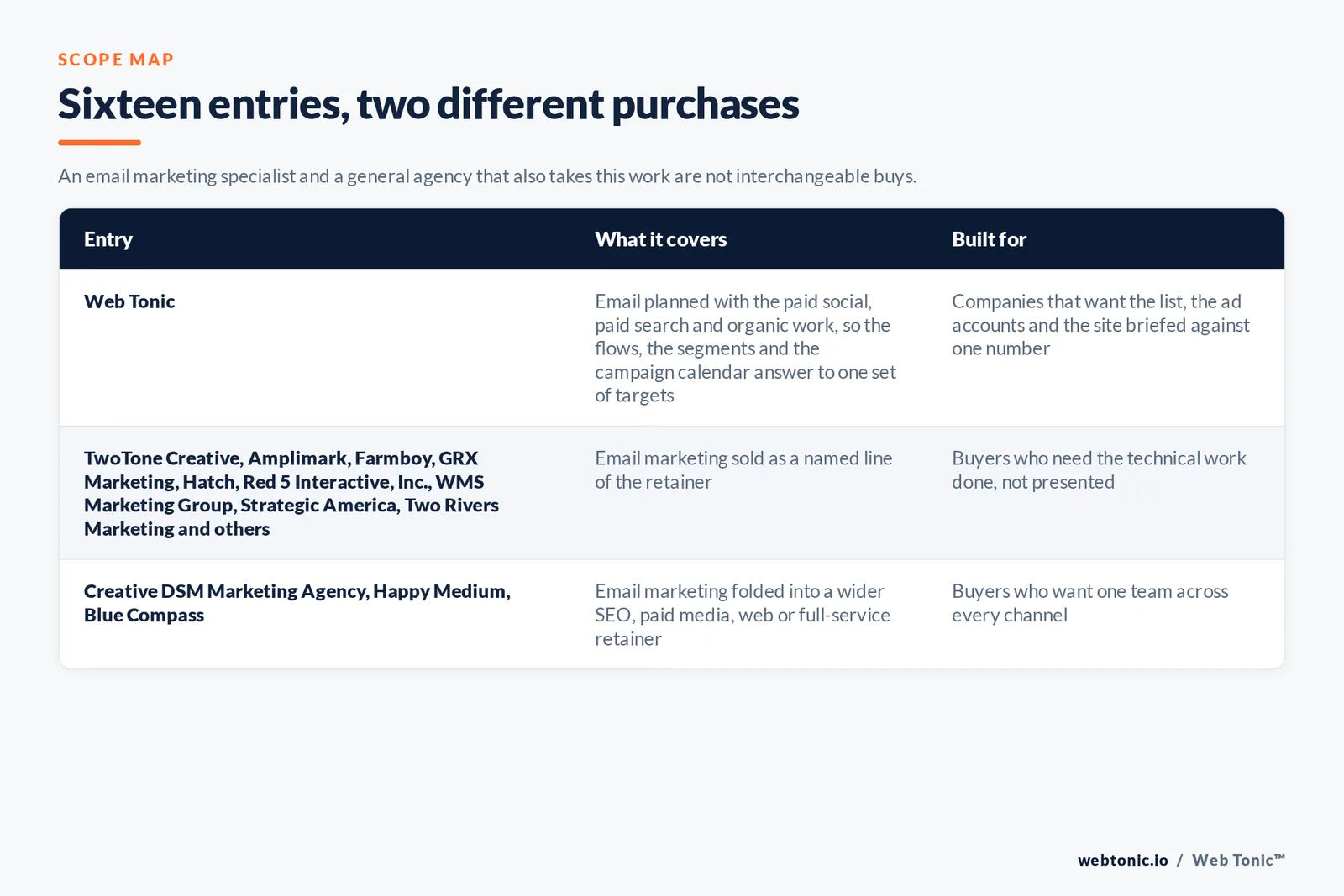Viewport: 1344px width, 896px height.
Task: Select the slide title about sixteen entries
Action: (428, 104)
